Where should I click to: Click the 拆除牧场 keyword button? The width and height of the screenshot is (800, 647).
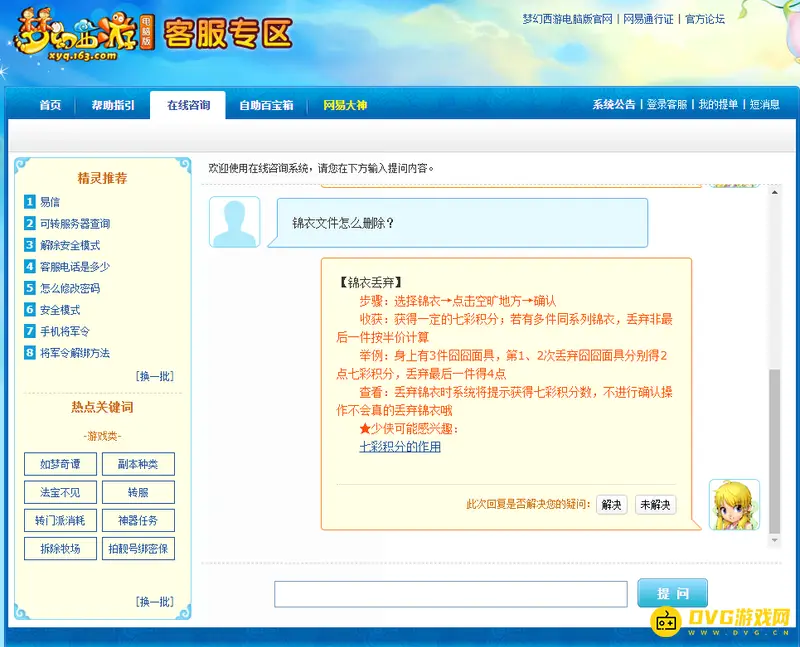point(60,549)
